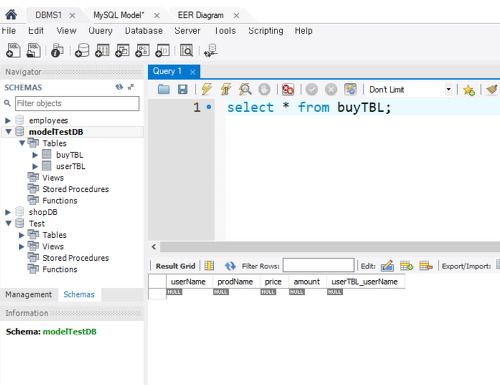500x385 pixels.
Task: Switch to the Management tab
Action: (x=29, y=294)
